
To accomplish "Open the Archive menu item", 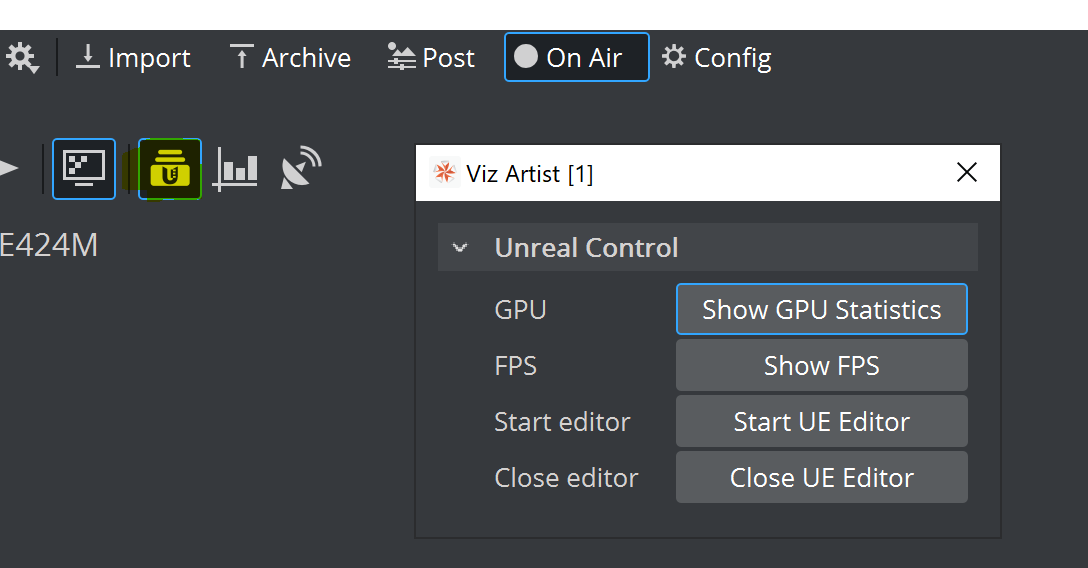I will tap(290, 58).
